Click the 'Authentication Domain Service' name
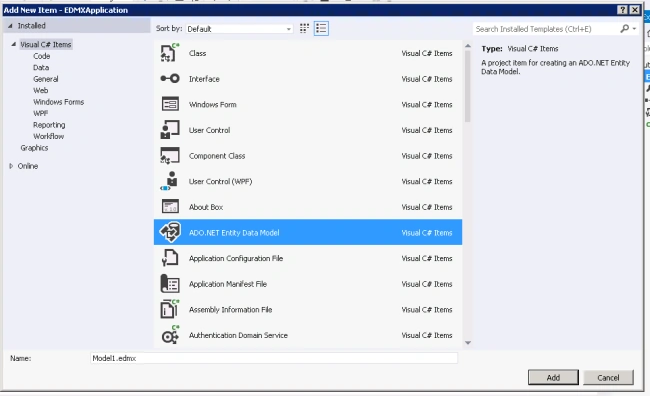 point(238,335)
